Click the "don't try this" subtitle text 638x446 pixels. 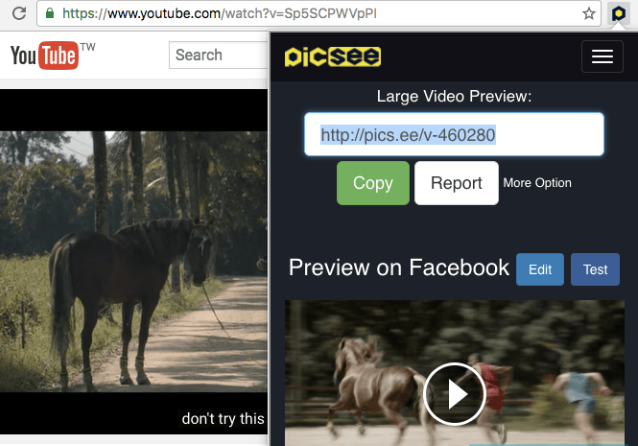223,419
